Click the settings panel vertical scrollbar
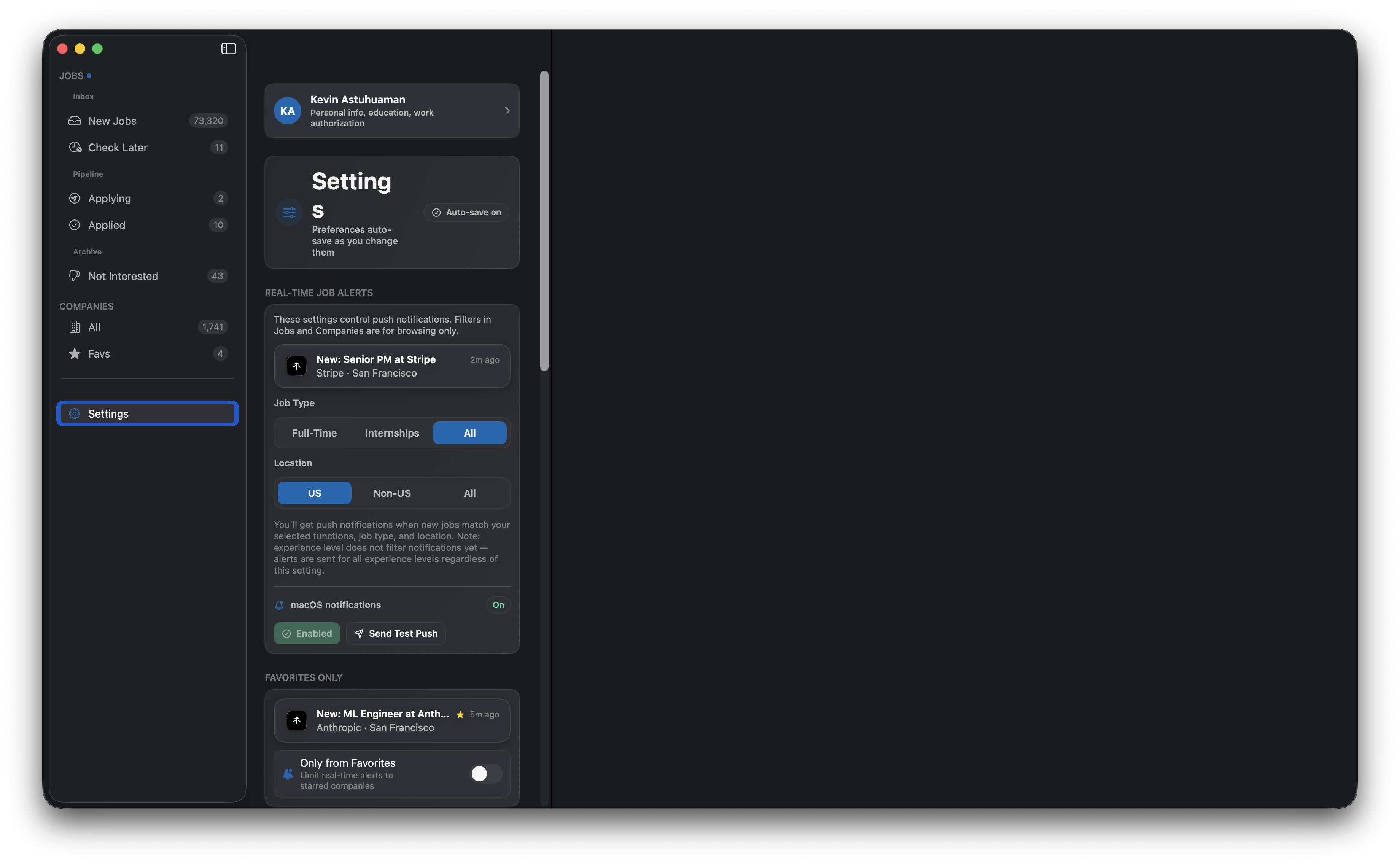1400x865 pixels. [544, 221]
